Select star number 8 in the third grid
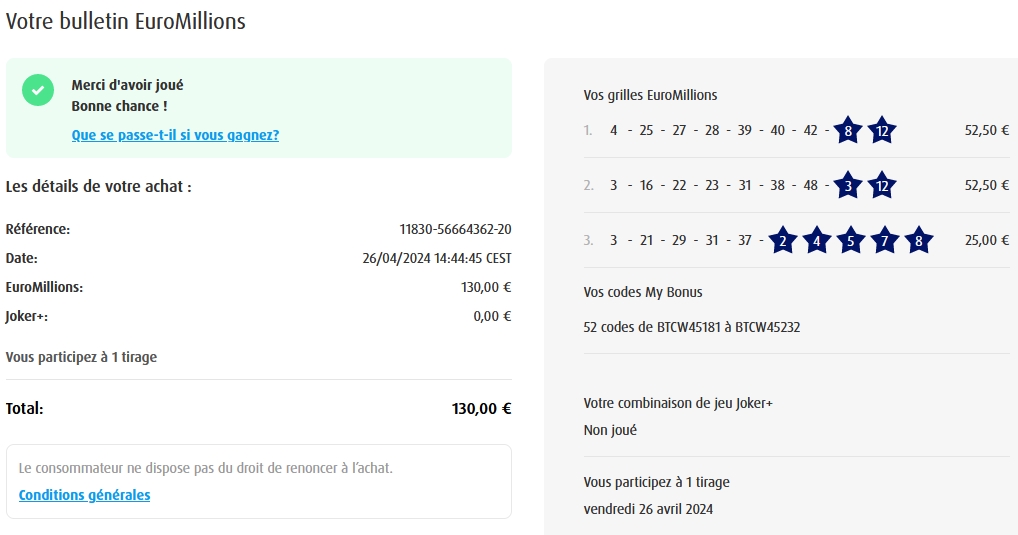The image size is (1018, 535). (918, 240)
